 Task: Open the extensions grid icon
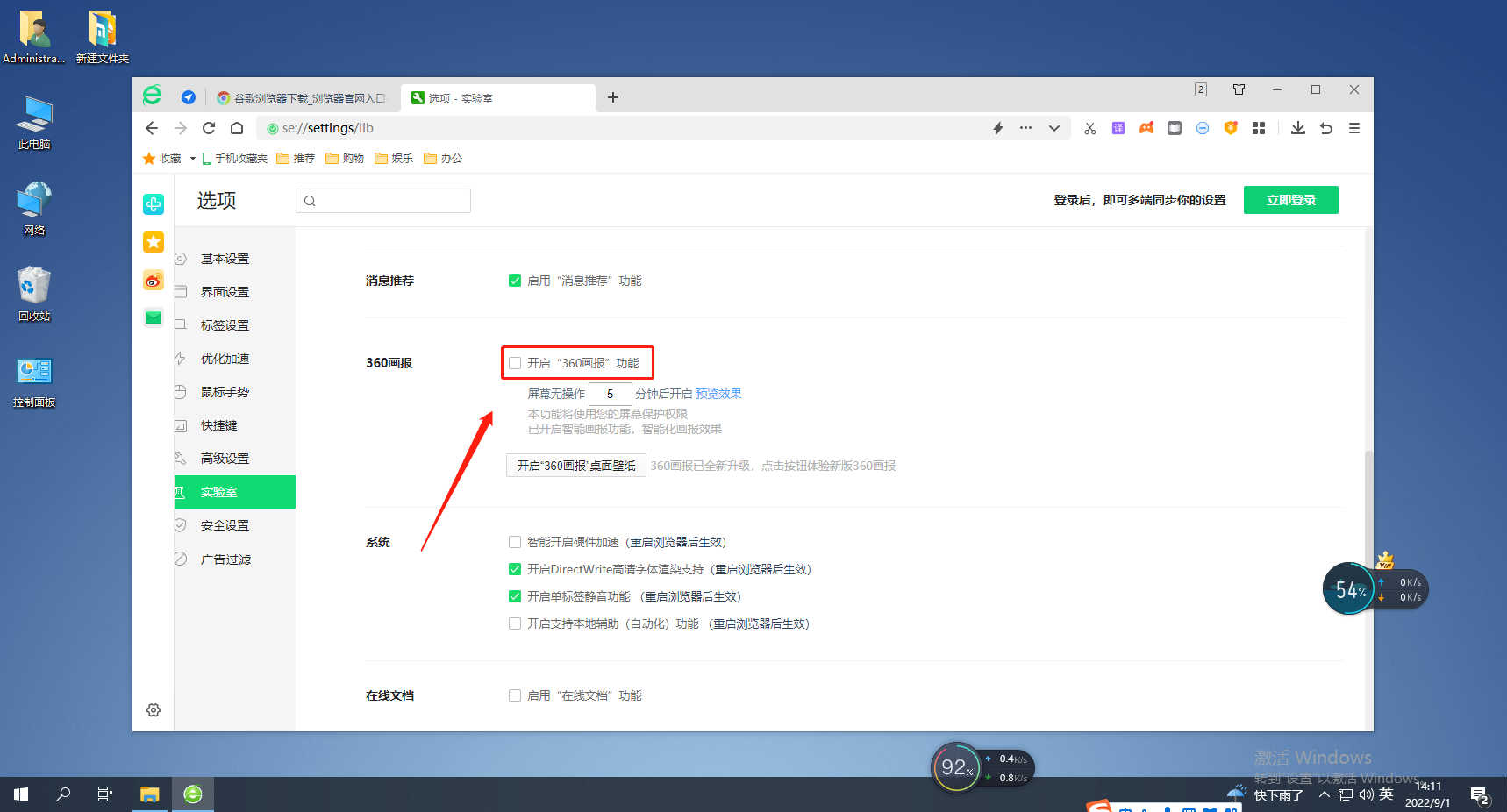1259,128
